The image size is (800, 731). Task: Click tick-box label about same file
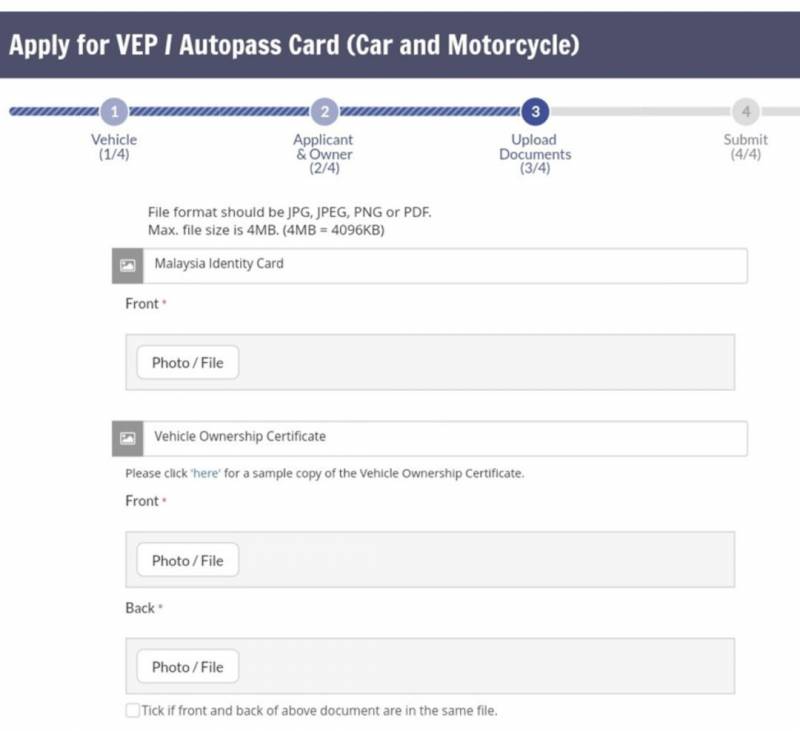click(320, 711)
